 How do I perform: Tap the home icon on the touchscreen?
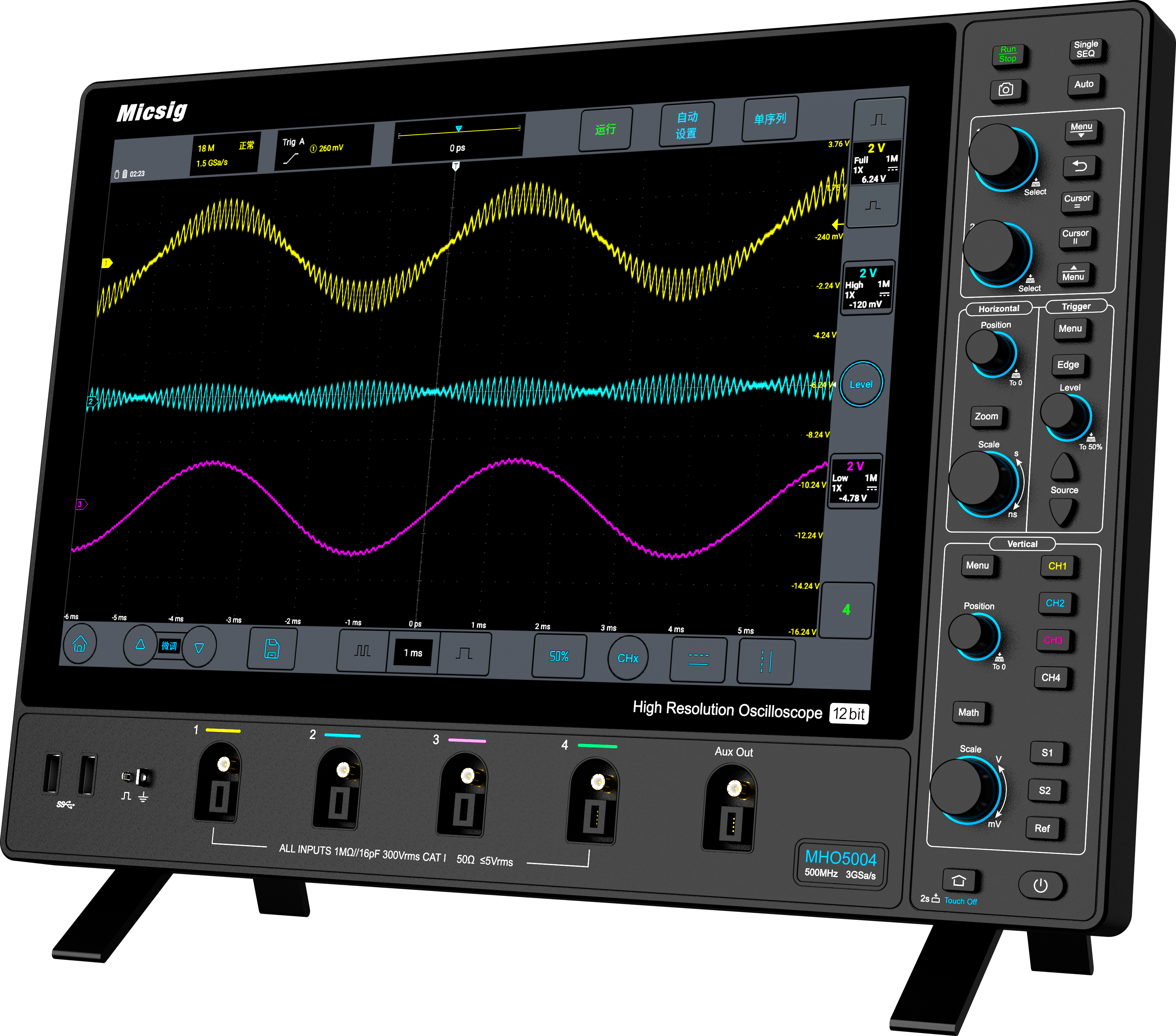[80, 644]
